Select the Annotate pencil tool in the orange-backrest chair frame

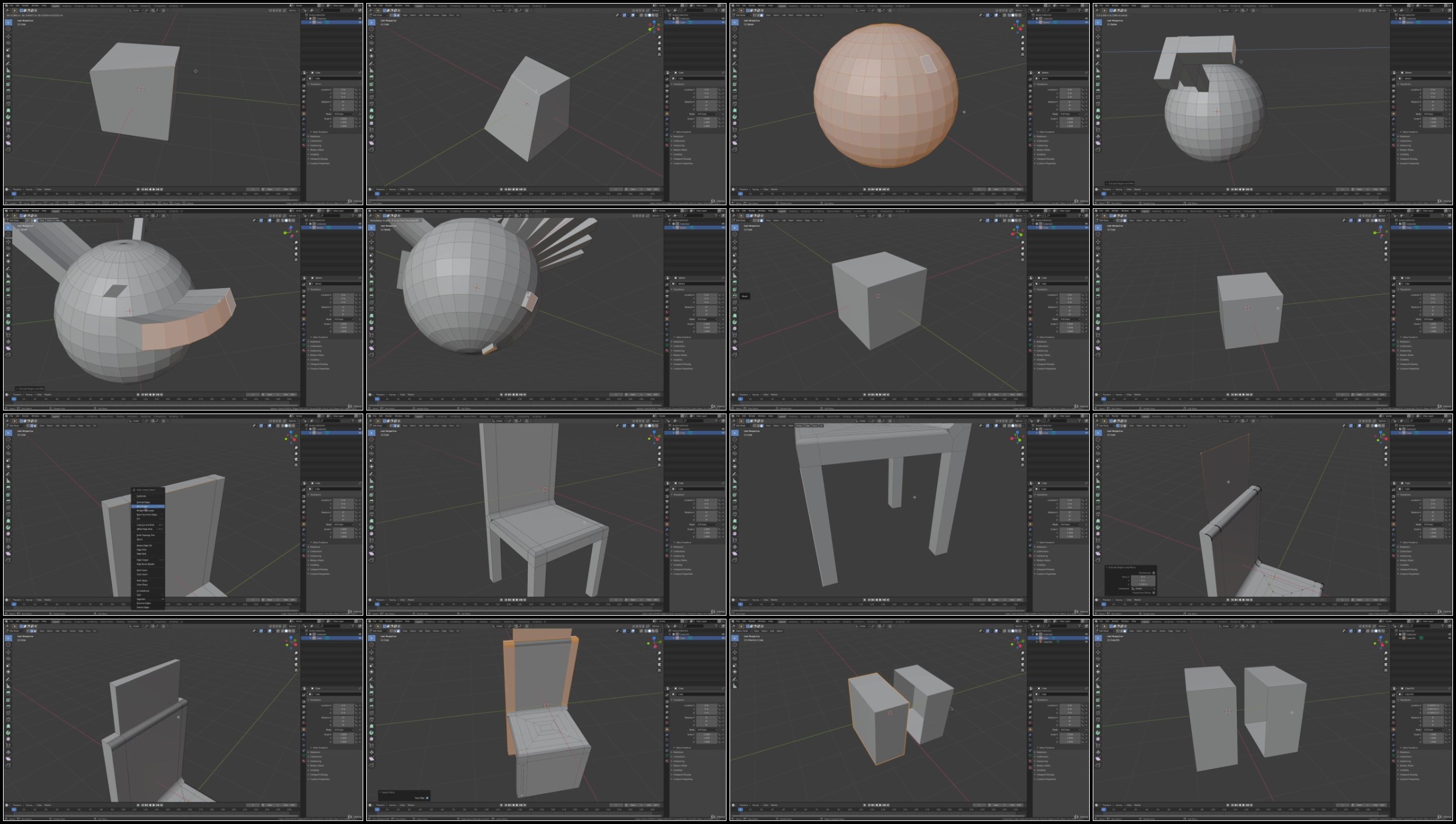tap(372, 679)
